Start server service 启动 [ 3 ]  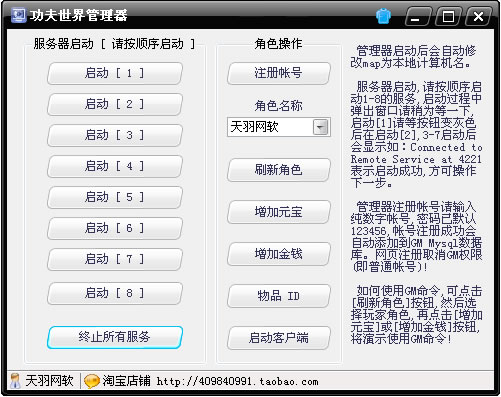click(115, 135)
